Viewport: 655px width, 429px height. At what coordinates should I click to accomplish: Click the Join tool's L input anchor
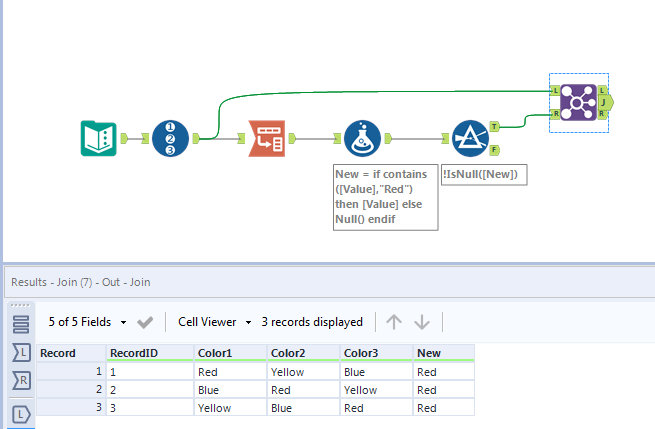[555, 91]
